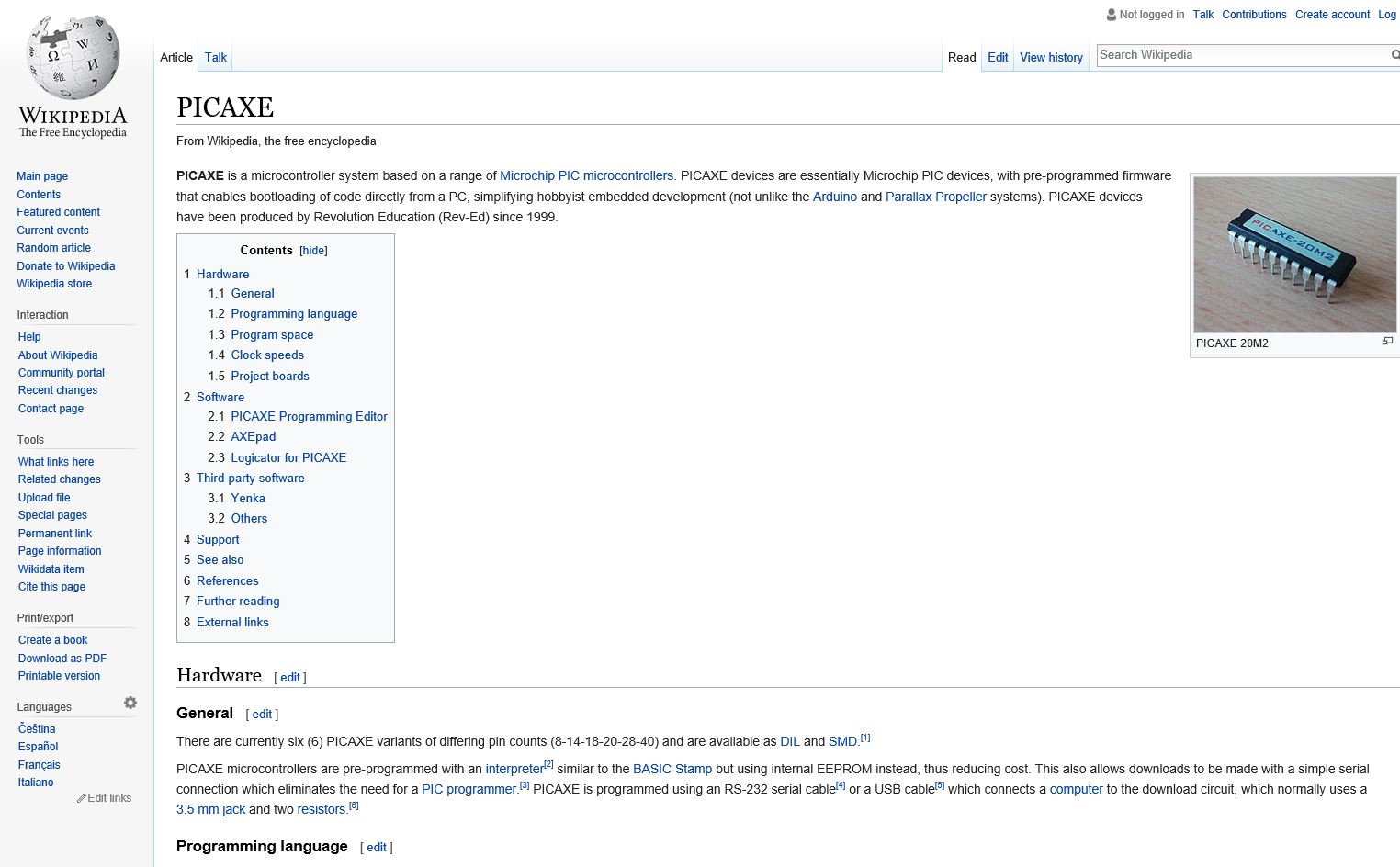
Task: Edit the Programming language subsection
Action: (x=377, y=848)
